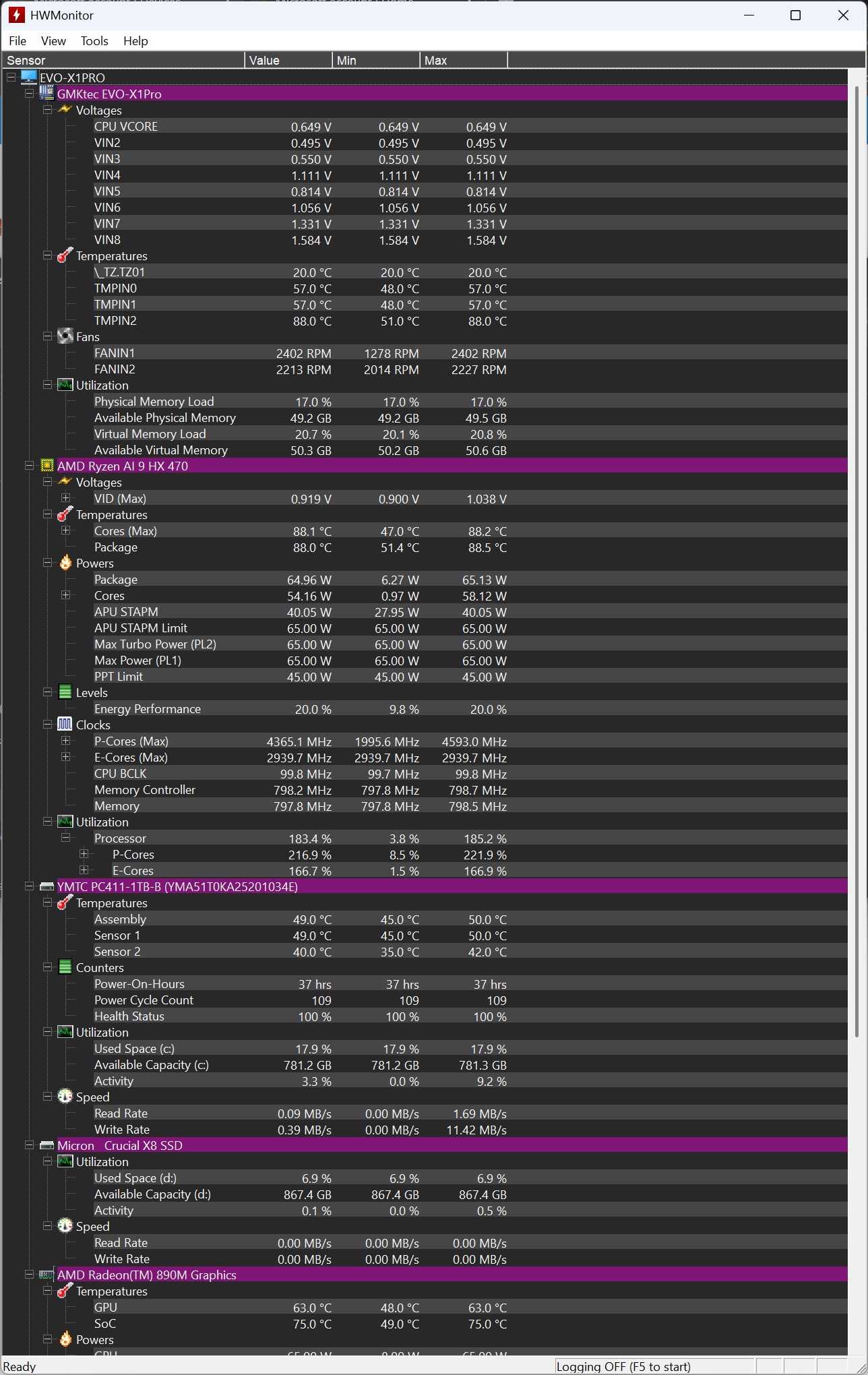Collapse the YMTC PC411-1TB-B node
Screen dimensions: 868x1375
(x=29, y=886)
